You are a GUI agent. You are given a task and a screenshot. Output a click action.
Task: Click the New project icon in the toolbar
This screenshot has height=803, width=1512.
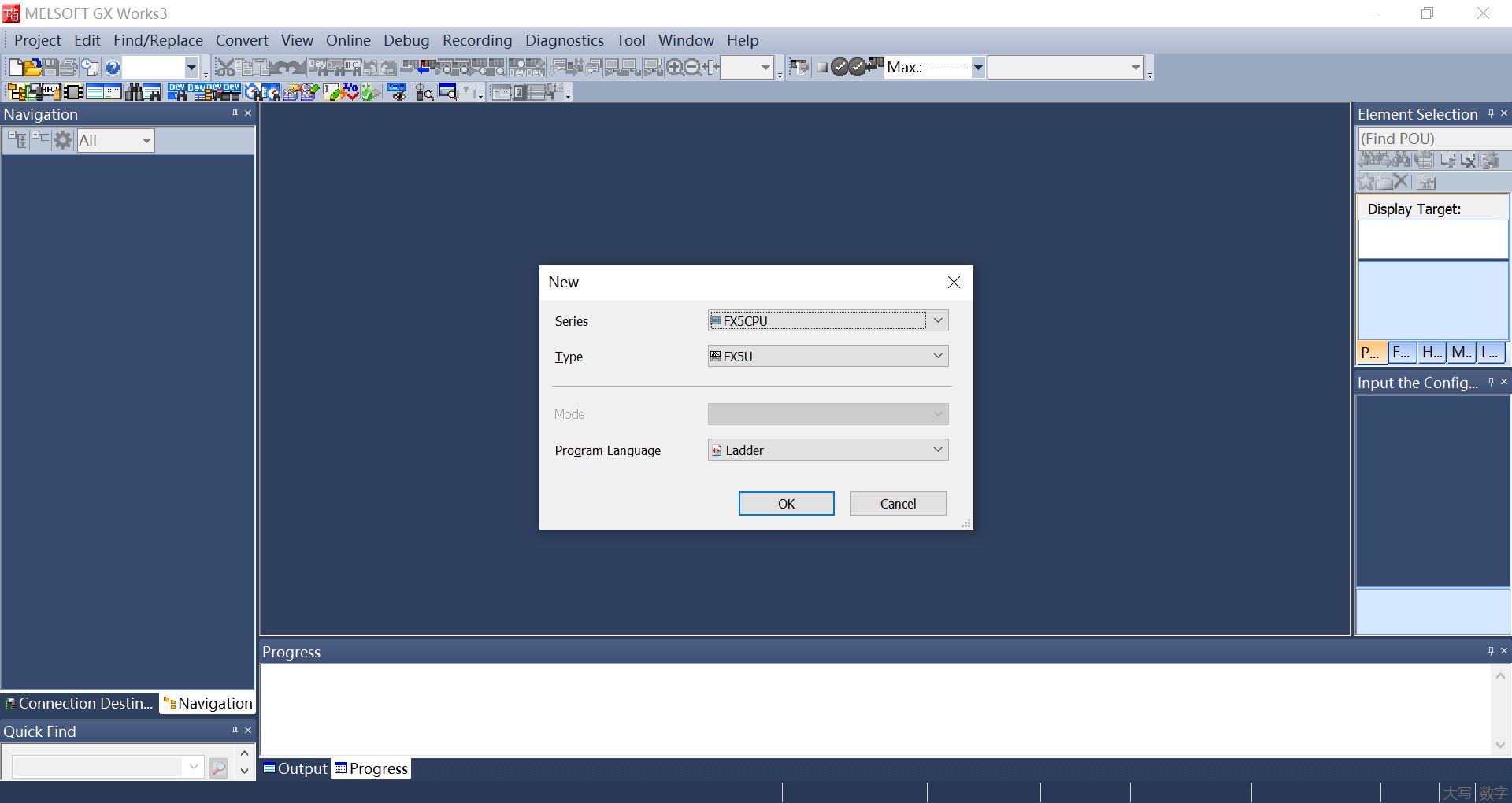(x=16, y=68)
